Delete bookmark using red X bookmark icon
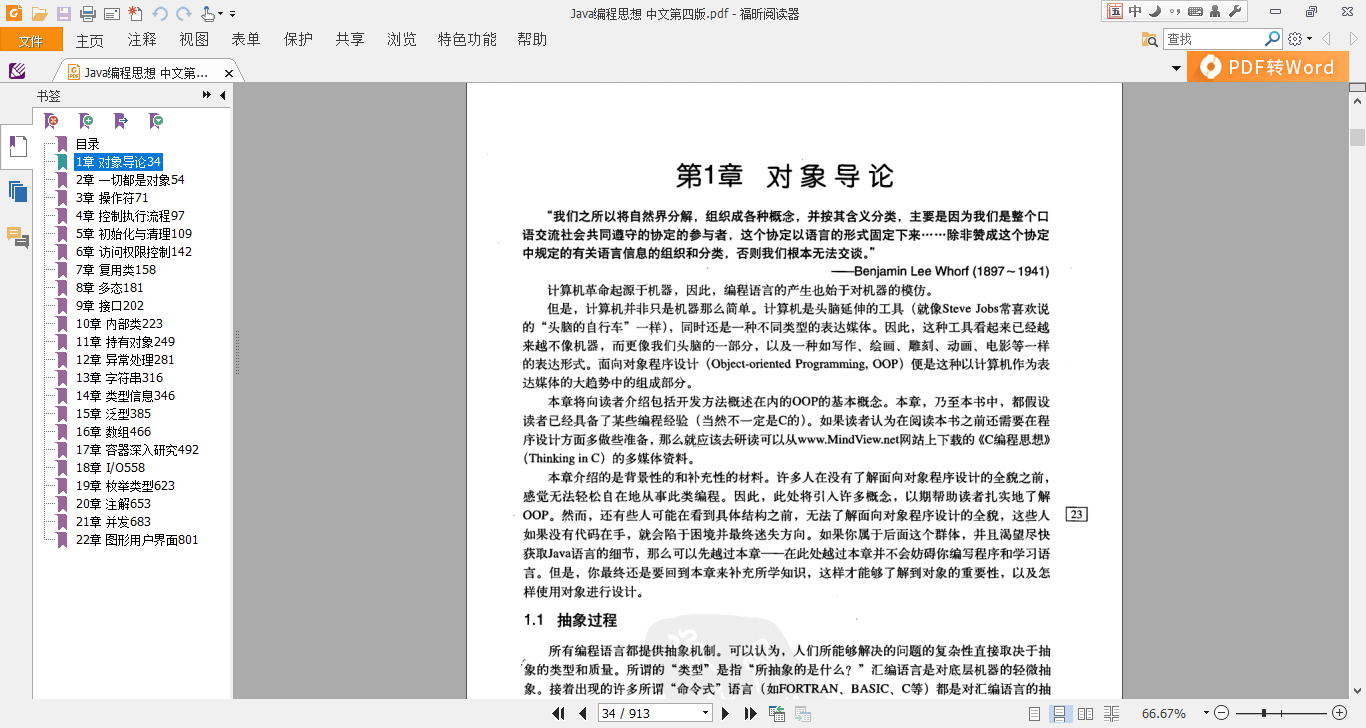1366x728 pixels. 52,121
